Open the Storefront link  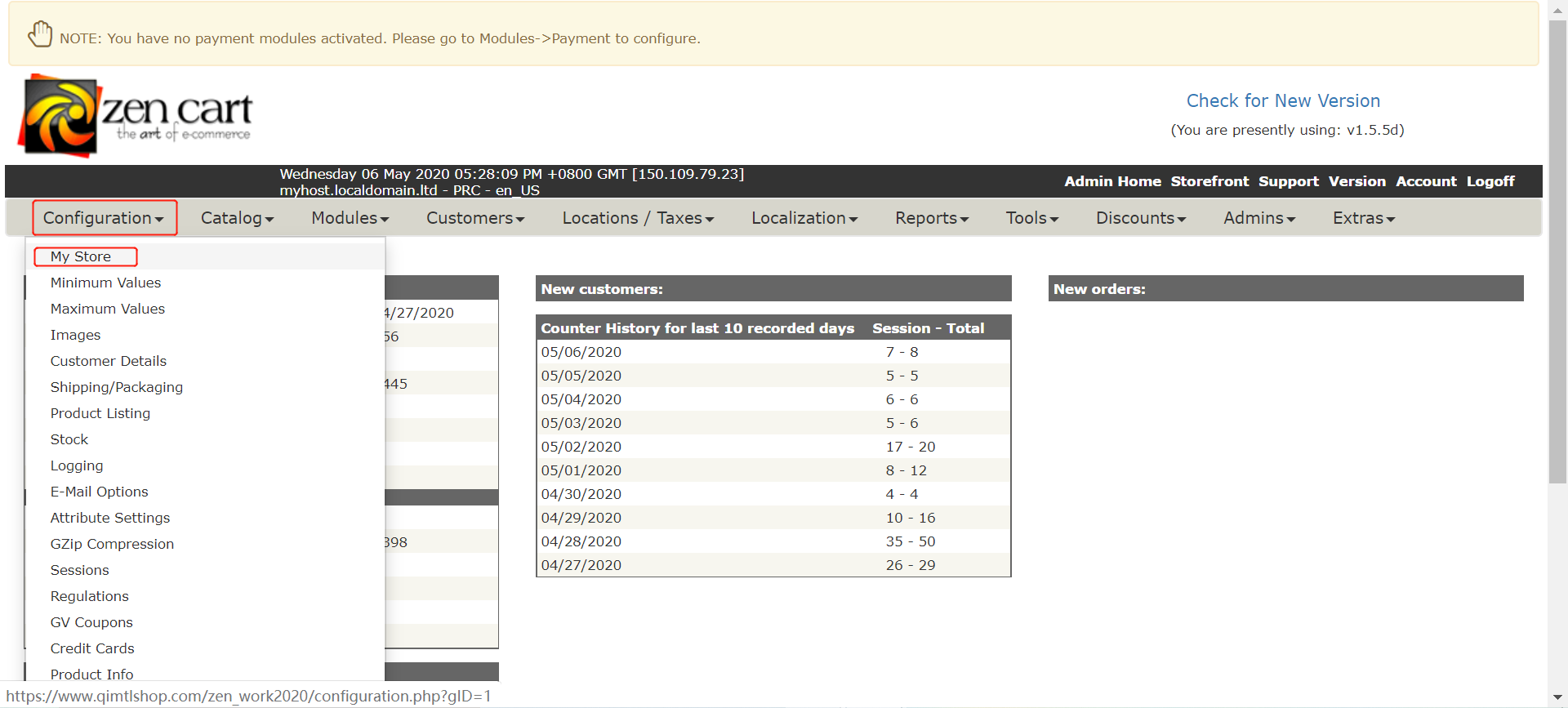coord(1209,181)
